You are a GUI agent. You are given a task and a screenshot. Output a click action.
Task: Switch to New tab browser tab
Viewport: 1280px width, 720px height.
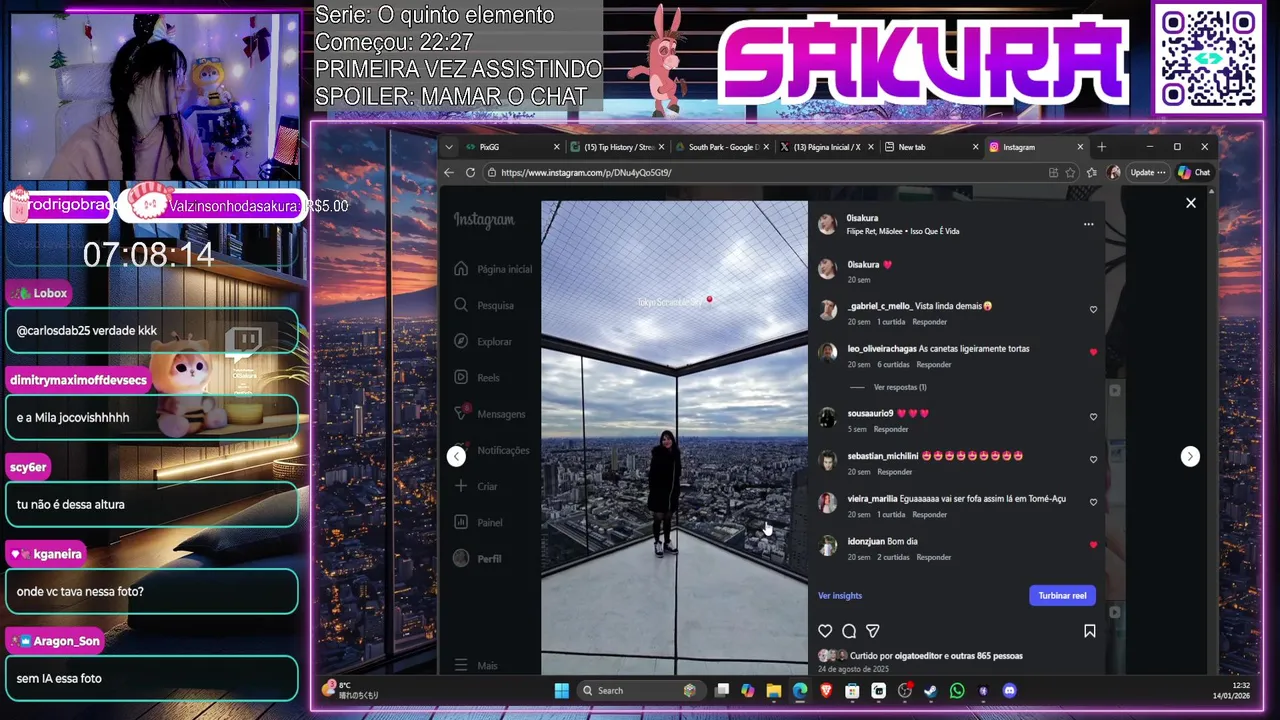(931, 147)
